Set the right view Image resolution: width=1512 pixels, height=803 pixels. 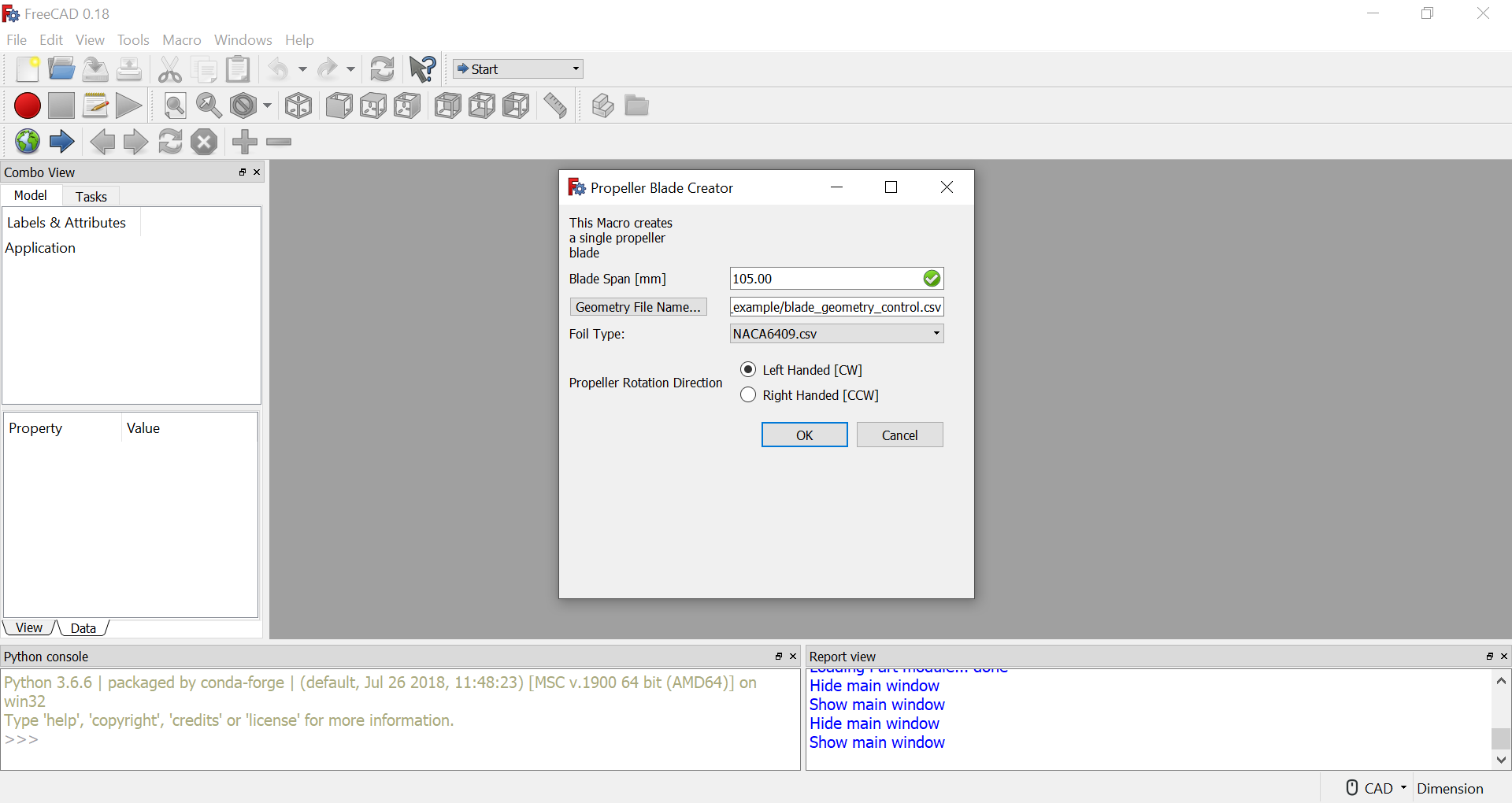407,105
